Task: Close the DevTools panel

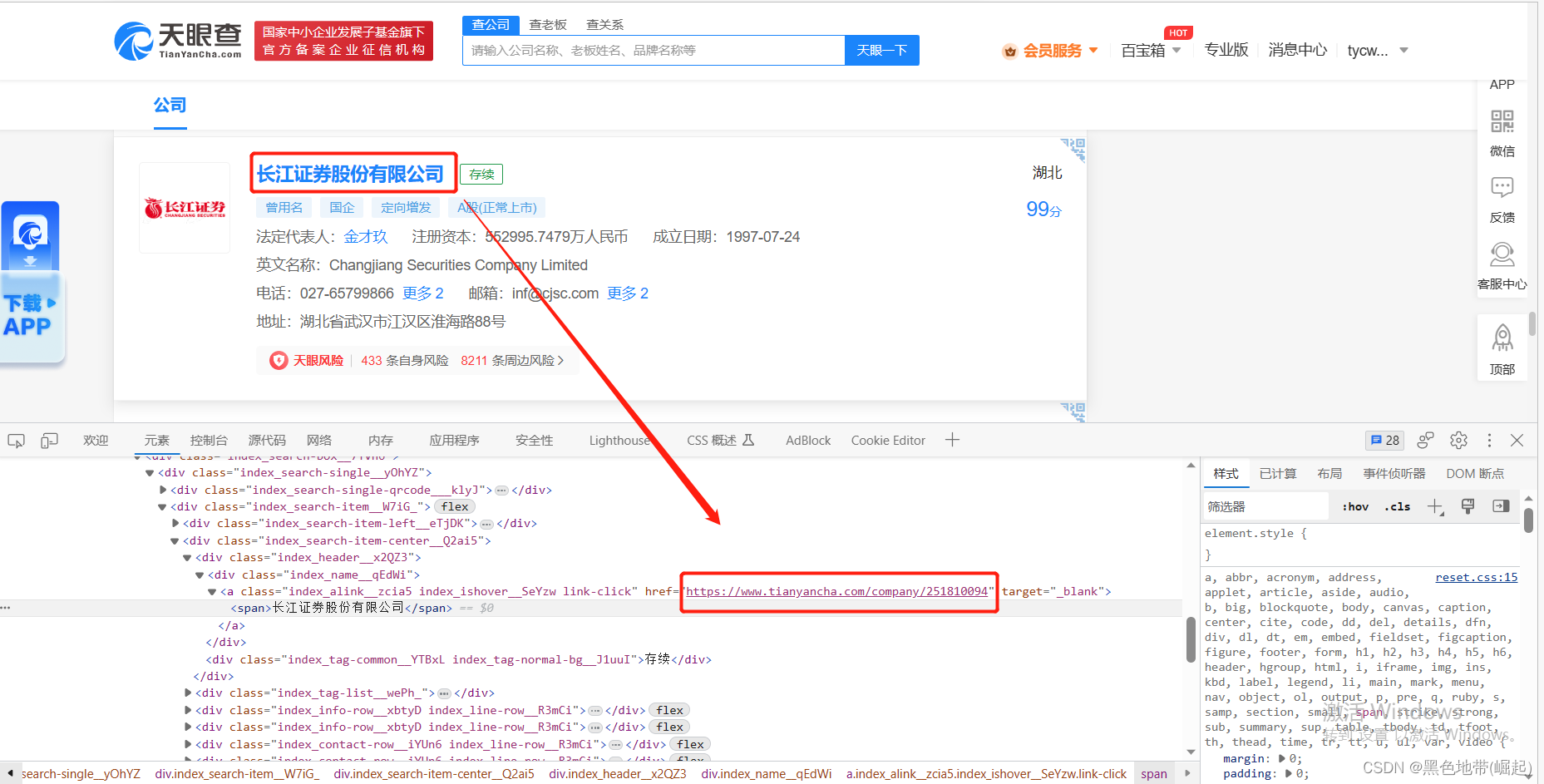Action: [x=1517, y=440]
